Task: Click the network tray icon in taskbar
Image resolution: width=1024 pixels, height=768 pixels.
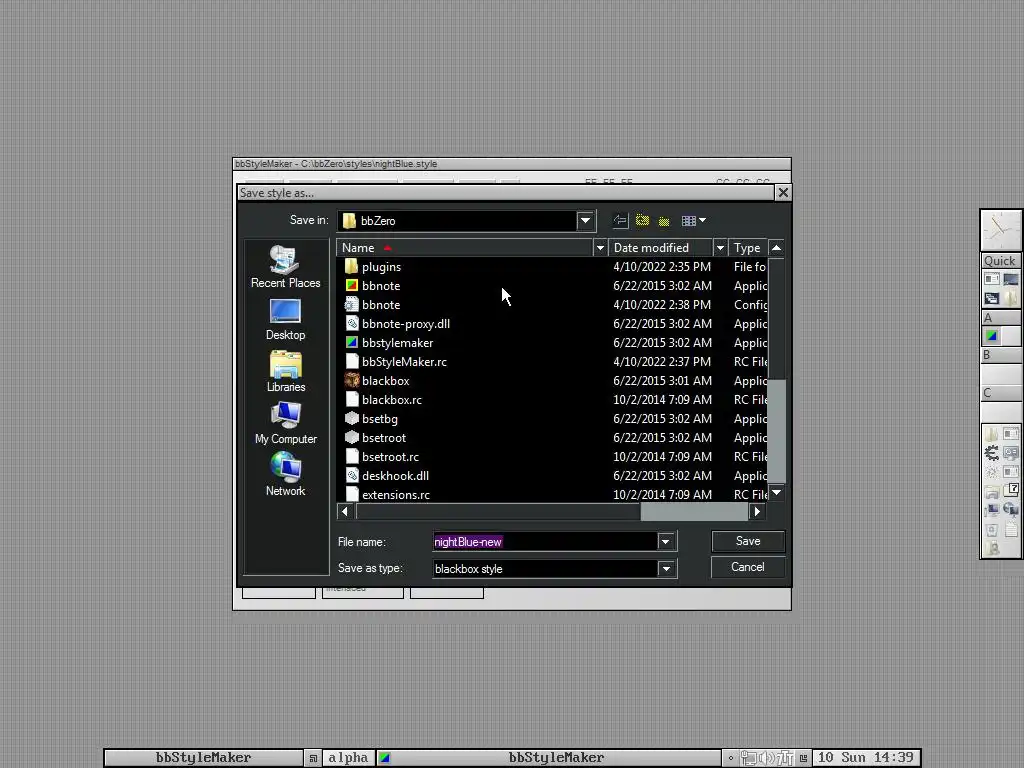Action: (748, 758)
